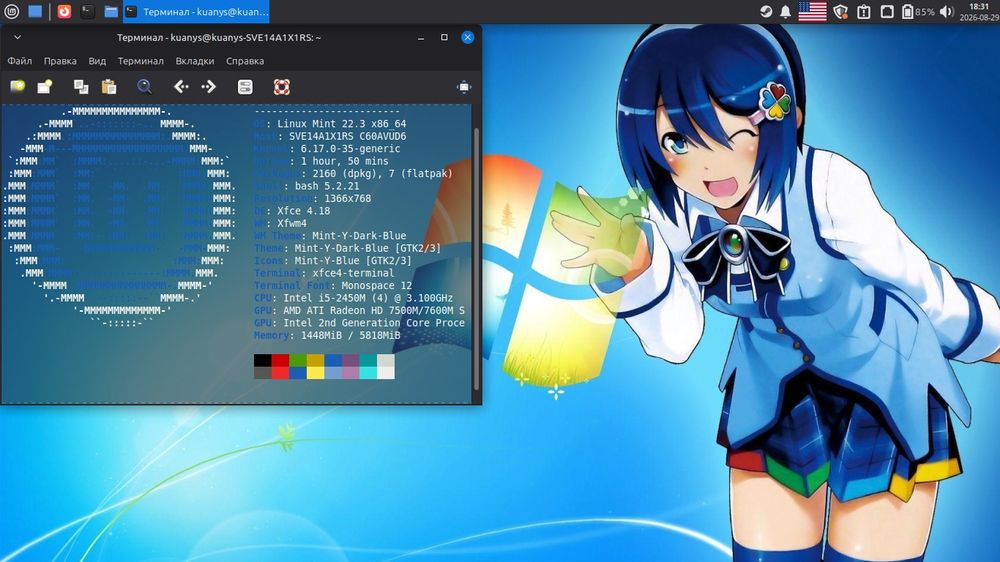The image size is (1000, 562).
Task: Open the Linux Mint start menu
Action: 11,11
